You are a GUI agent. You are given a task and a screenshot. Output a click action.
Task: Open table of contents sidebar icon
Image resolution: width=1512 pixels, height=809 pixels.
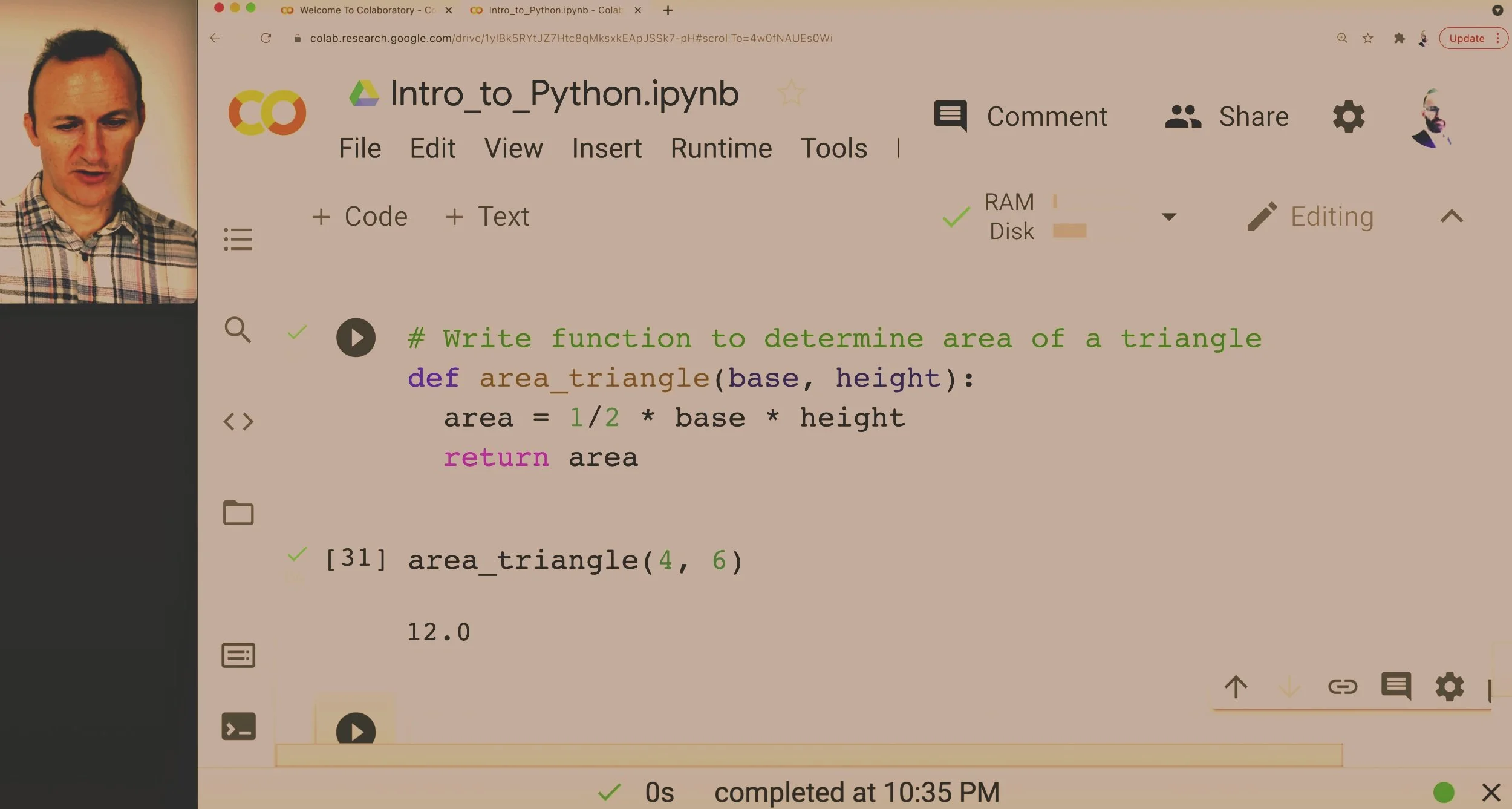pos(238,239)
